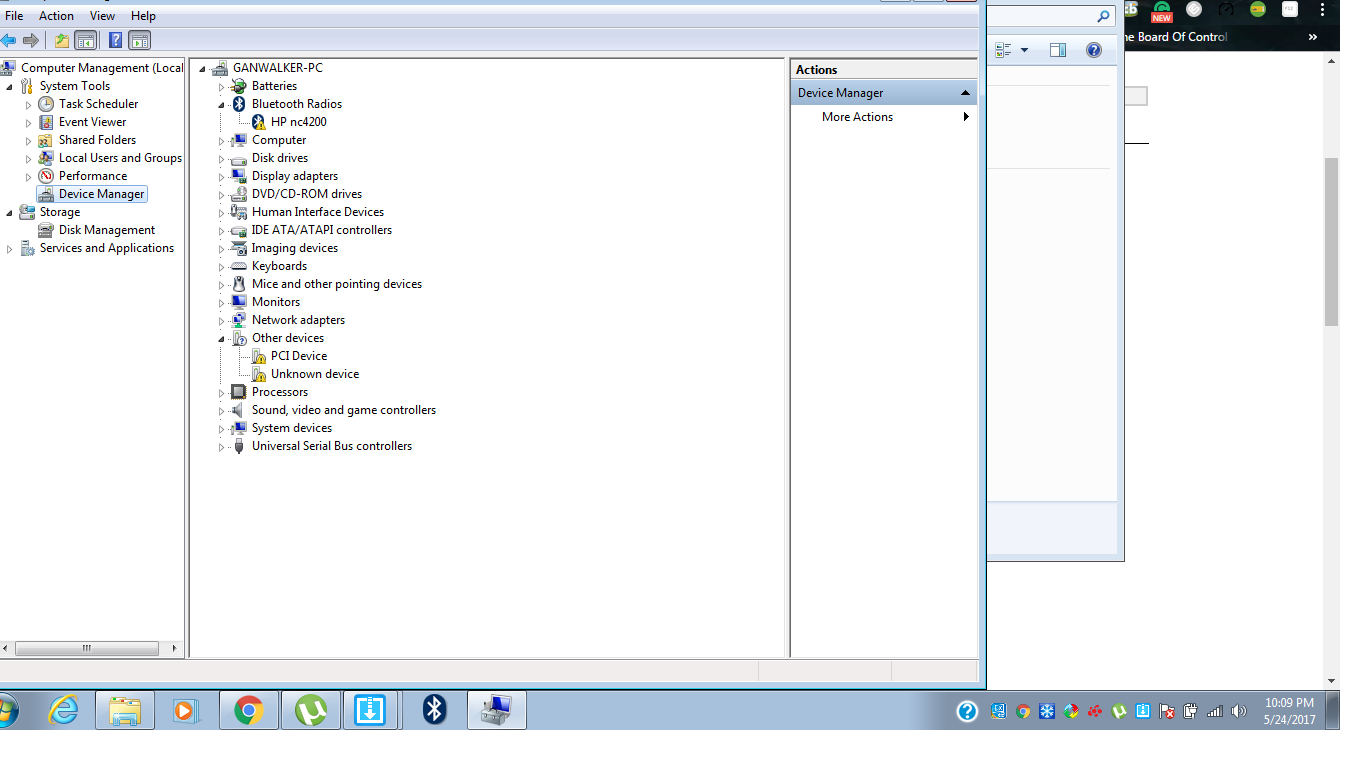The image size is (1366, 768).
Task: Select the GANWALKER-PC root node
Action: pyautogui.click(x=278, y=68)
